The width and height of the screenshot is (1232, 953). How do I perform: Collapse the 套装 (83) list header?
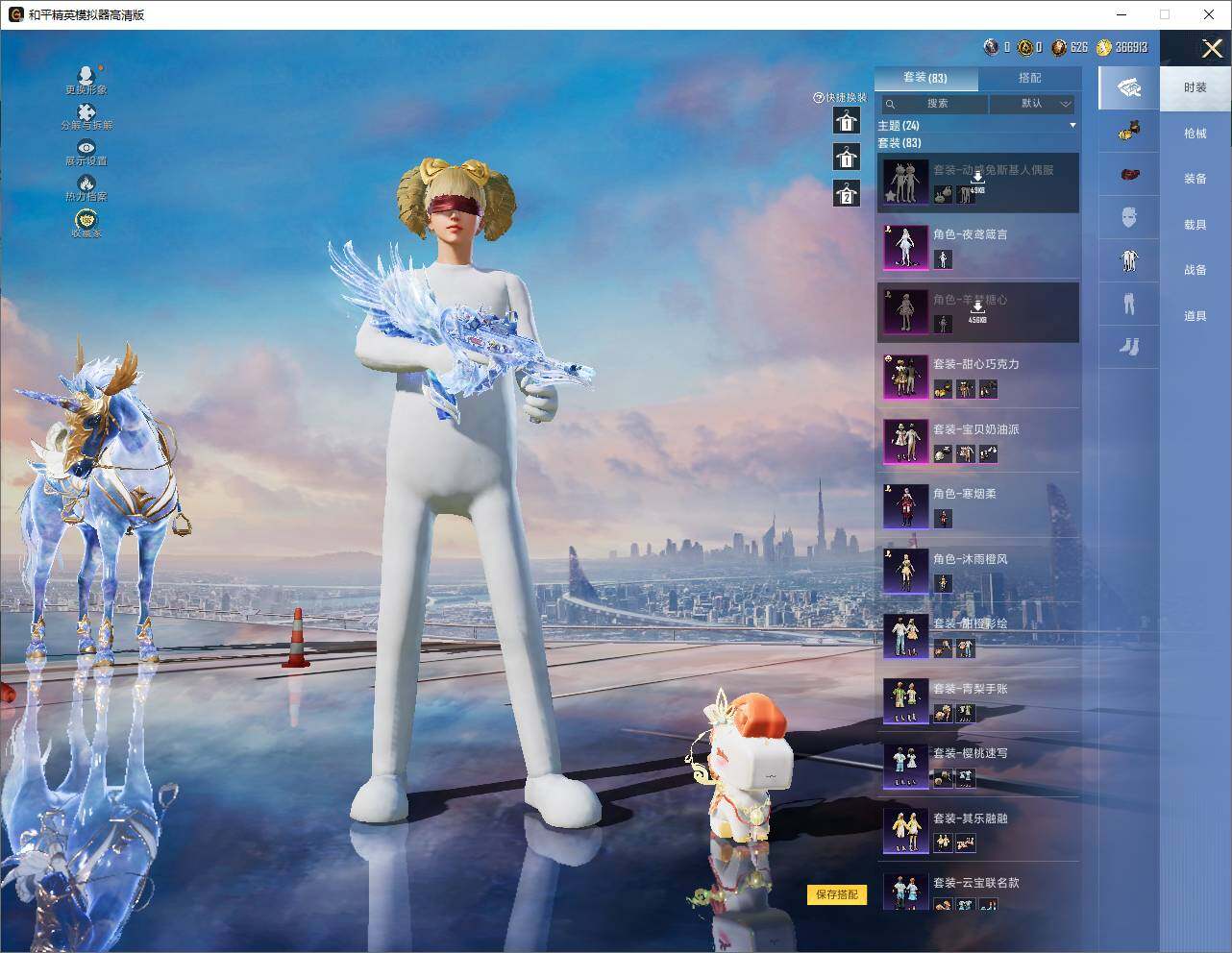point(899,143)
